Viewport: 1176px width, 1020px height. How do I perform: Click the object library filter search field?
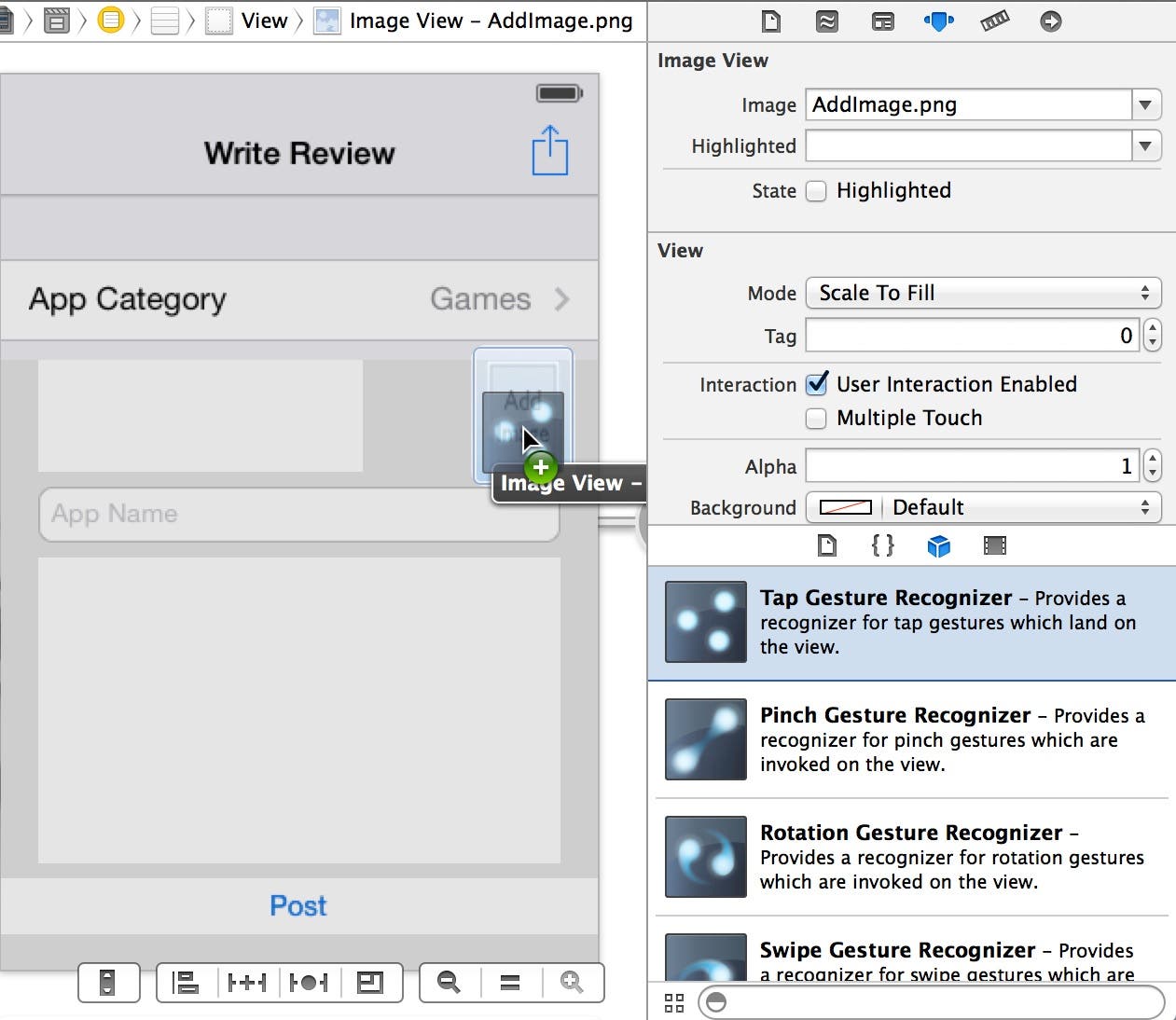click(x=931, y=1002)
